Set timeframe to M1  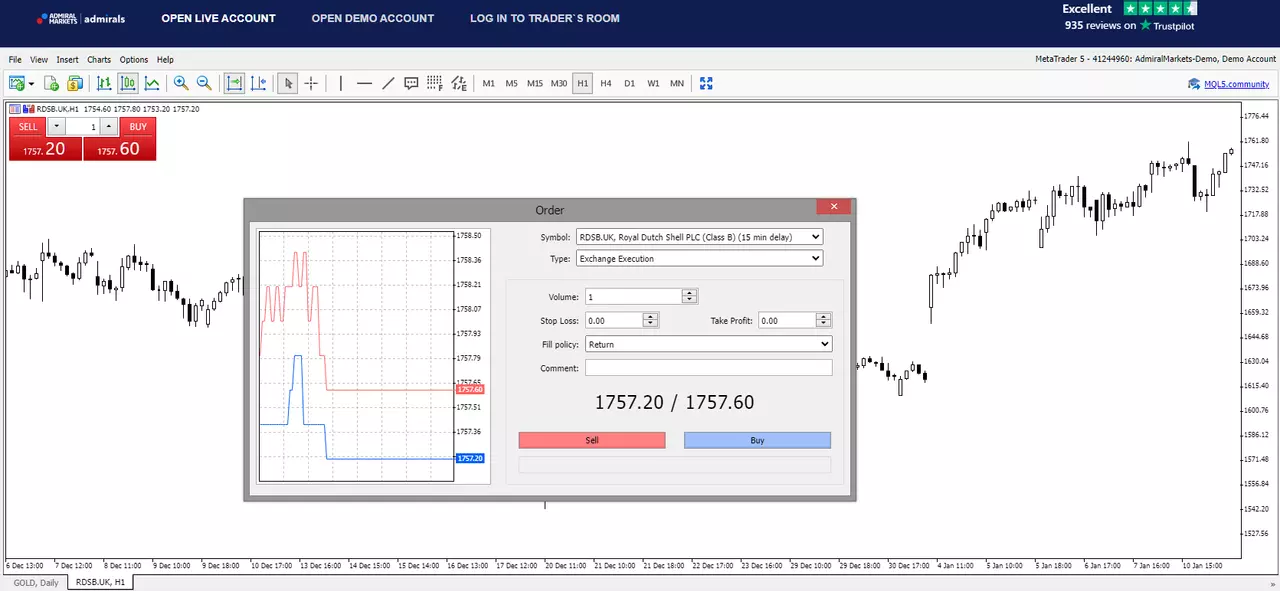[x=489, y=84]
